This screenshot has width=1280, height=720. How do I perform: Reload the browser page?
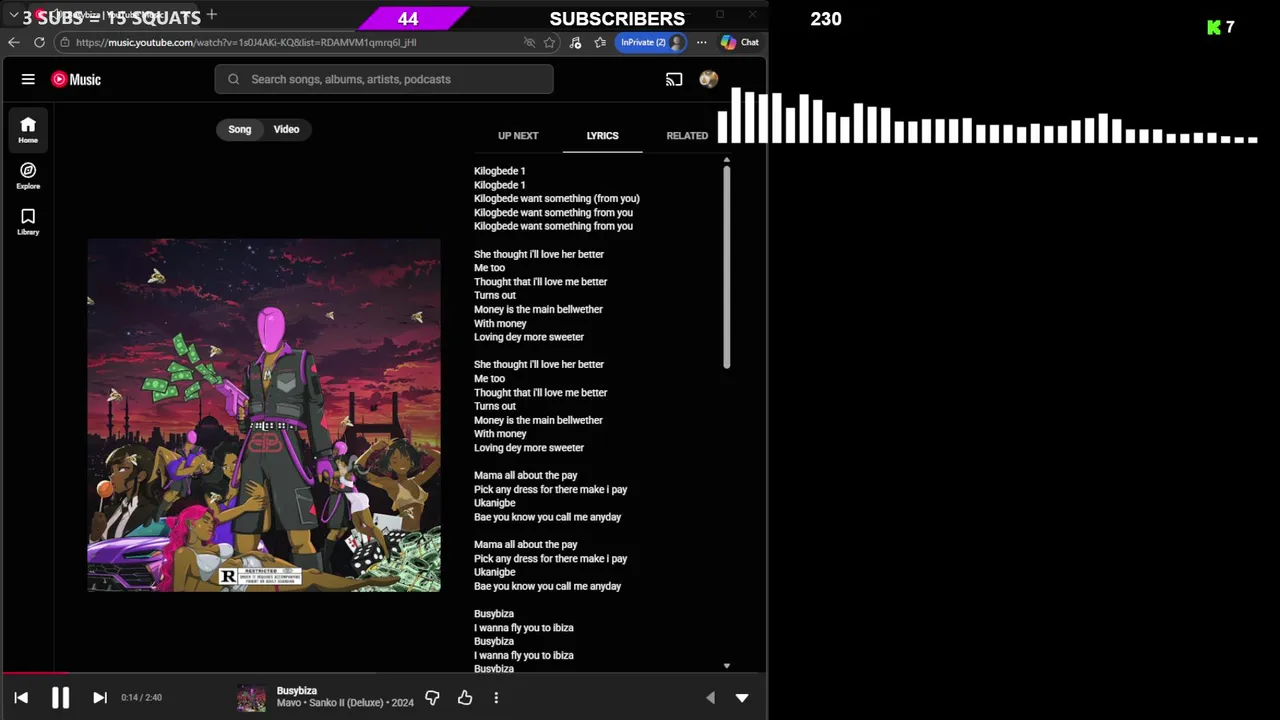pyautogui.click(x=39, y=42)
